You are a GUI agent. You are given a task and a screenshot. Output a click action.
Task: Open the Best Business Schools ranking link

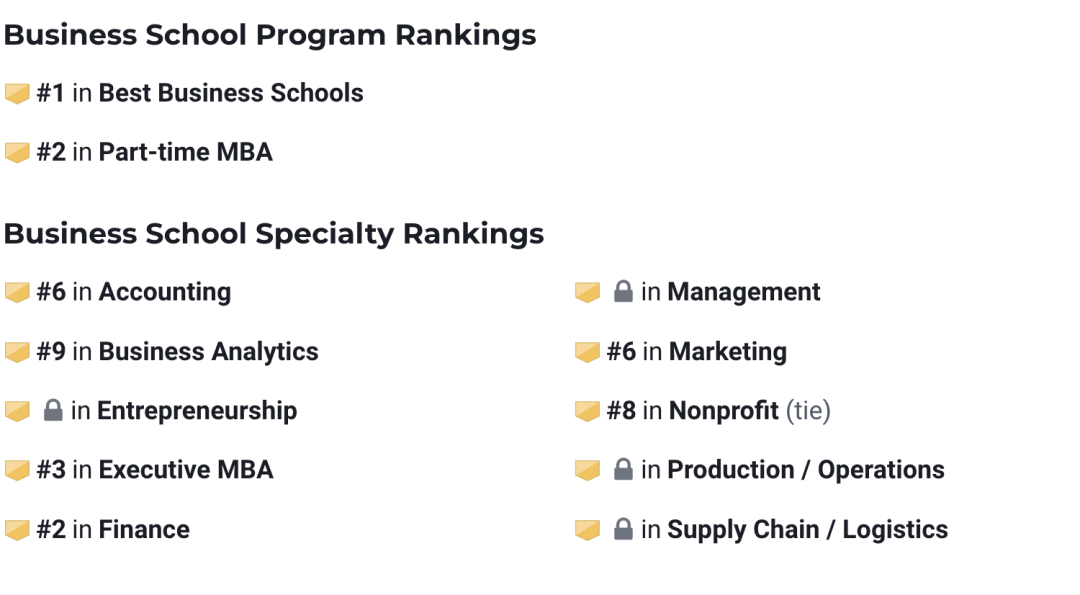(x=230, y=93)
